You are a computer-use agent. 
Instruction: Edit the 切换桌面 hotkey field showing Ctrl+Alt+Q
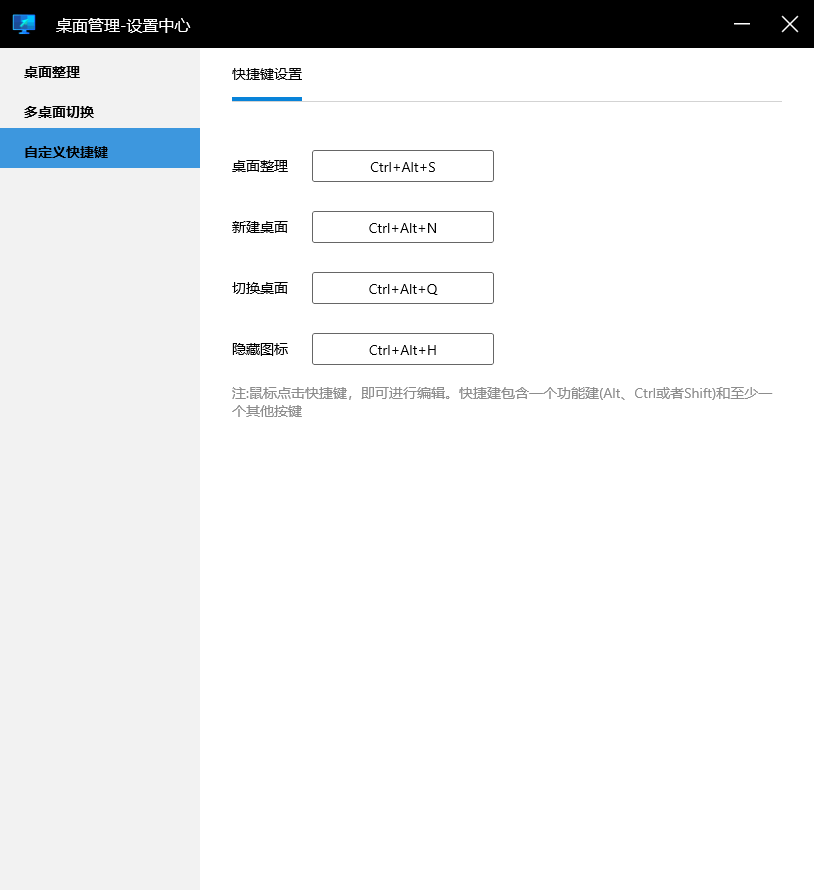point(402,288)
